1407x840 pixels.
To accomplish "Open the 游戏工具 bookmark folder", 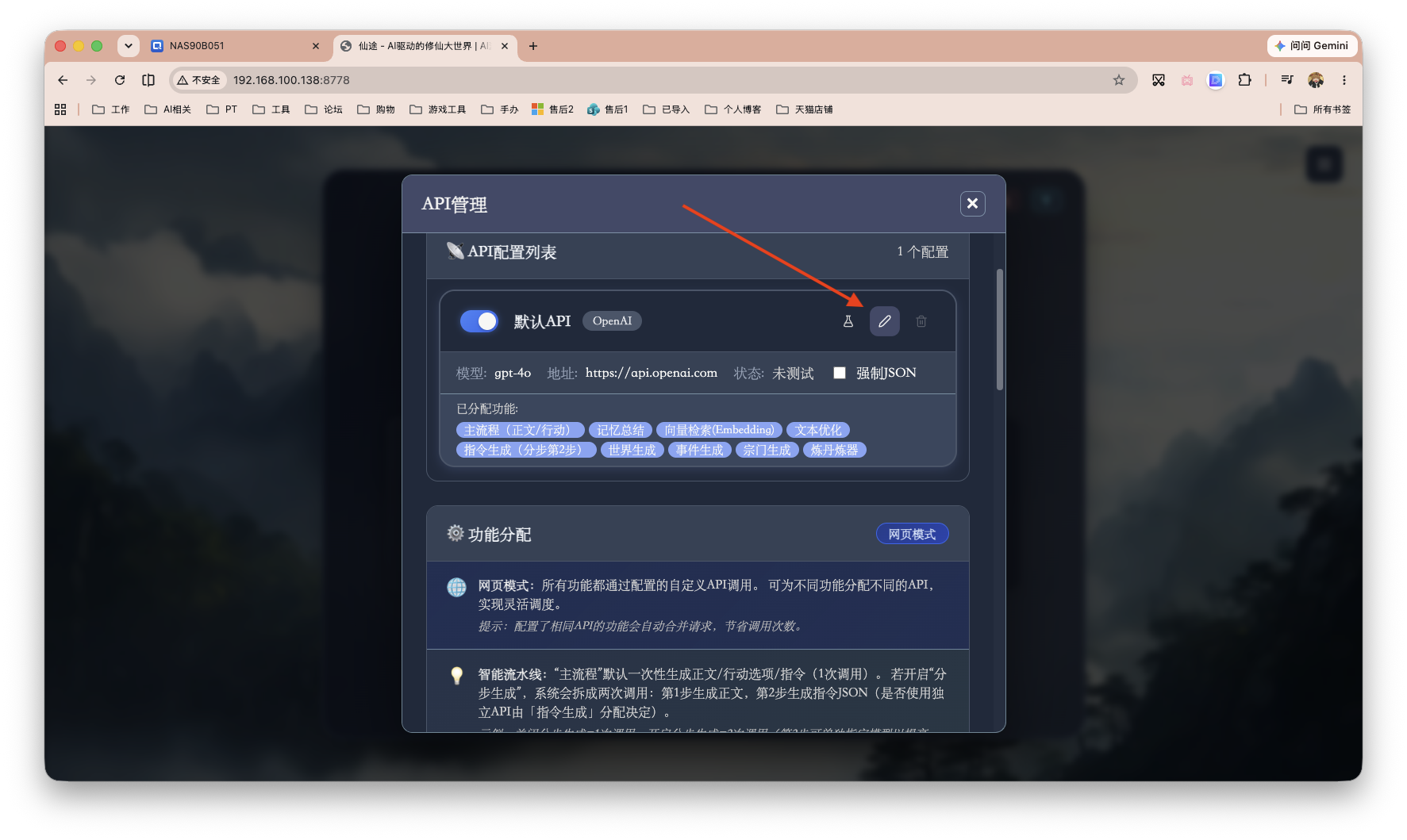I will [438, 109].
